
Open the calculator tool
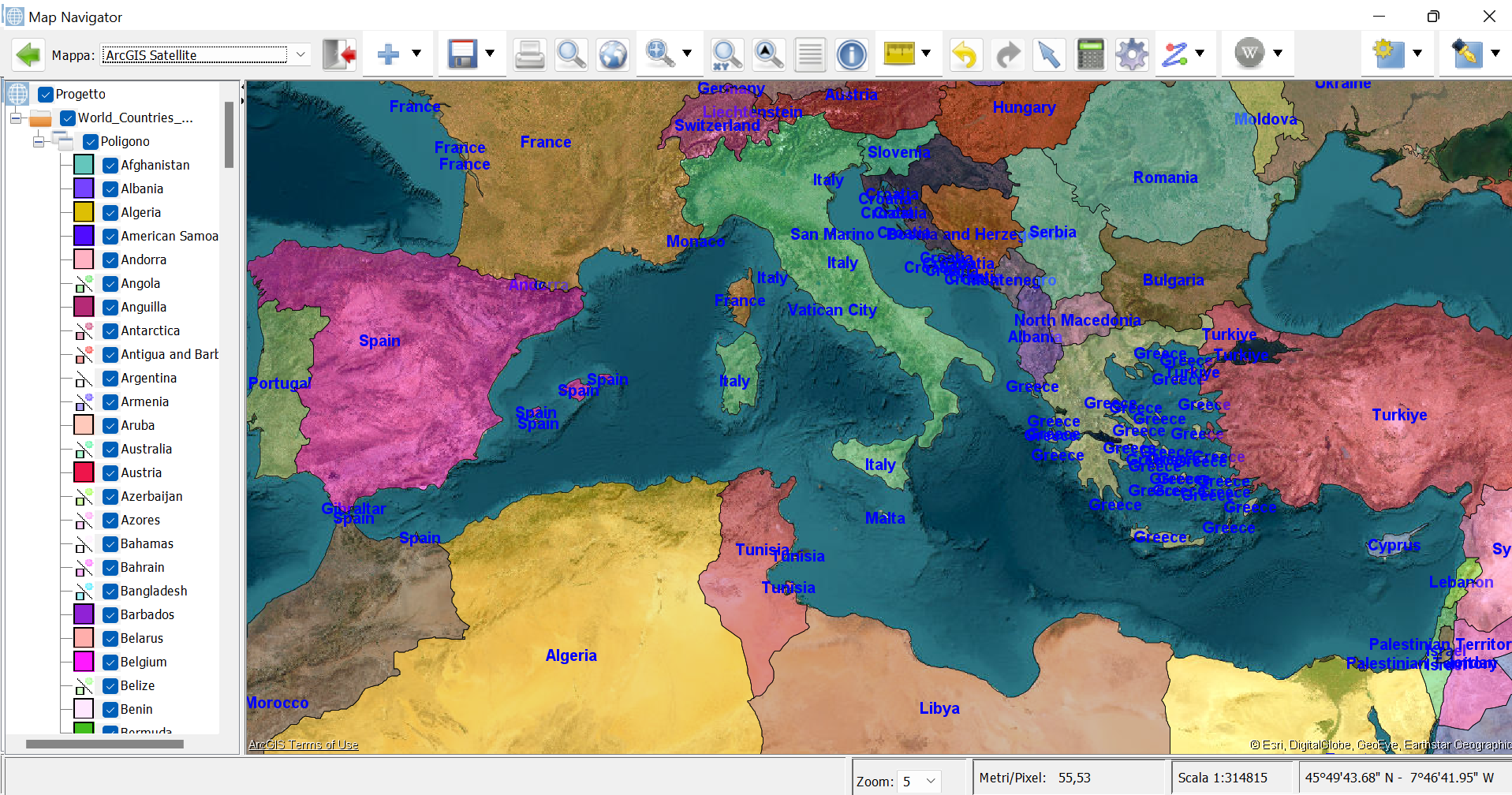pyautogui.click(x=1091, y=55)
